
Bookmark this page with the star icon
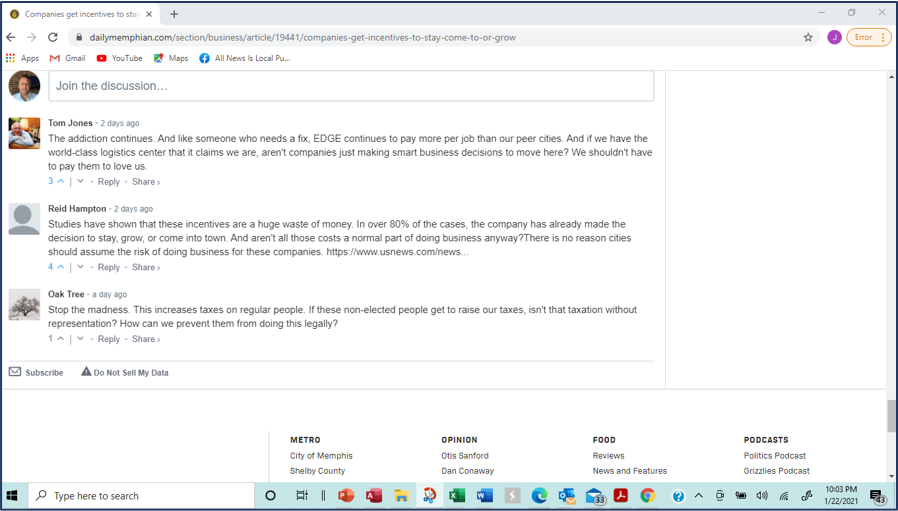808,37
